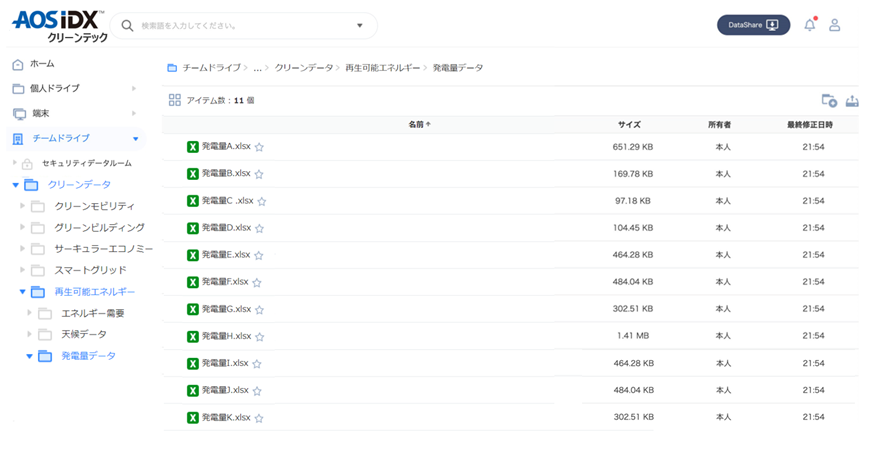Image resolution: width=871 pixels, height=454 pixels.
Task: Star the file 発電量B.xlsx
Action: (x=259, y=174)
